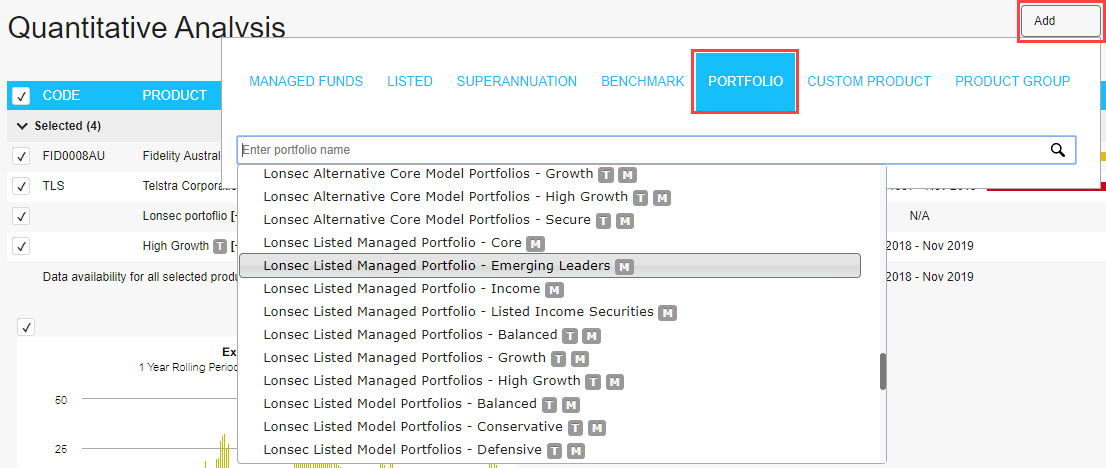
Task: Click the portfolio list scrollbar thumb
Action: (883, 371)
